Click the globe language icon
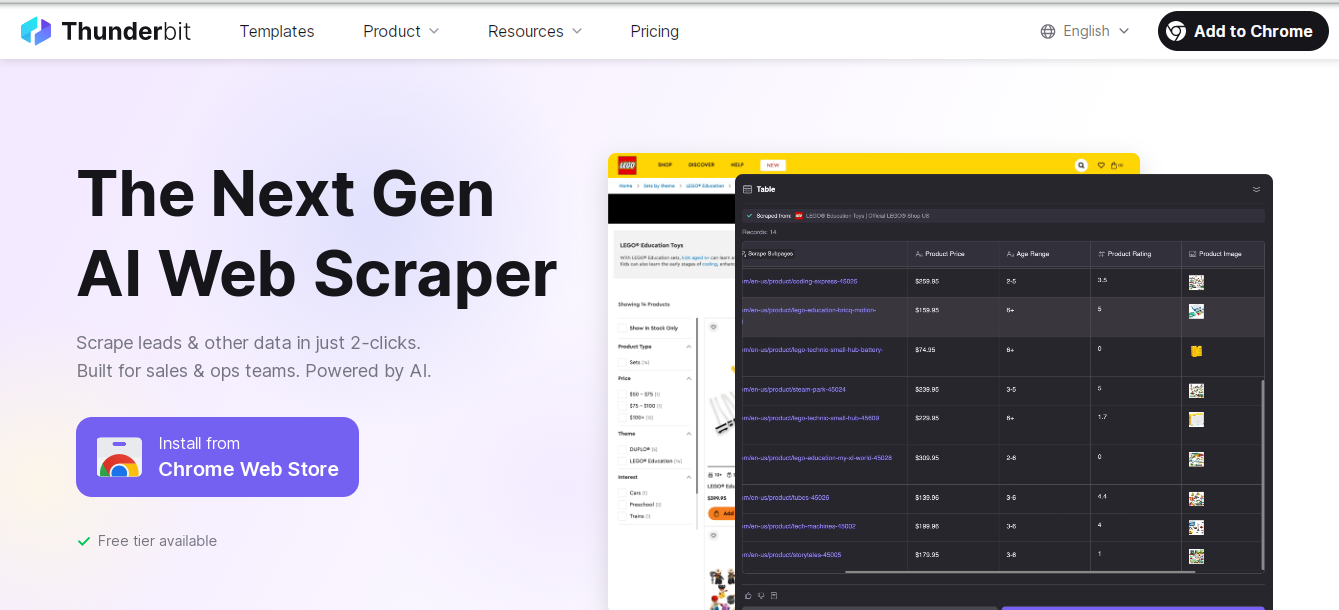The width and height of the screenshot is (1339, 610). pos(1048,31)
